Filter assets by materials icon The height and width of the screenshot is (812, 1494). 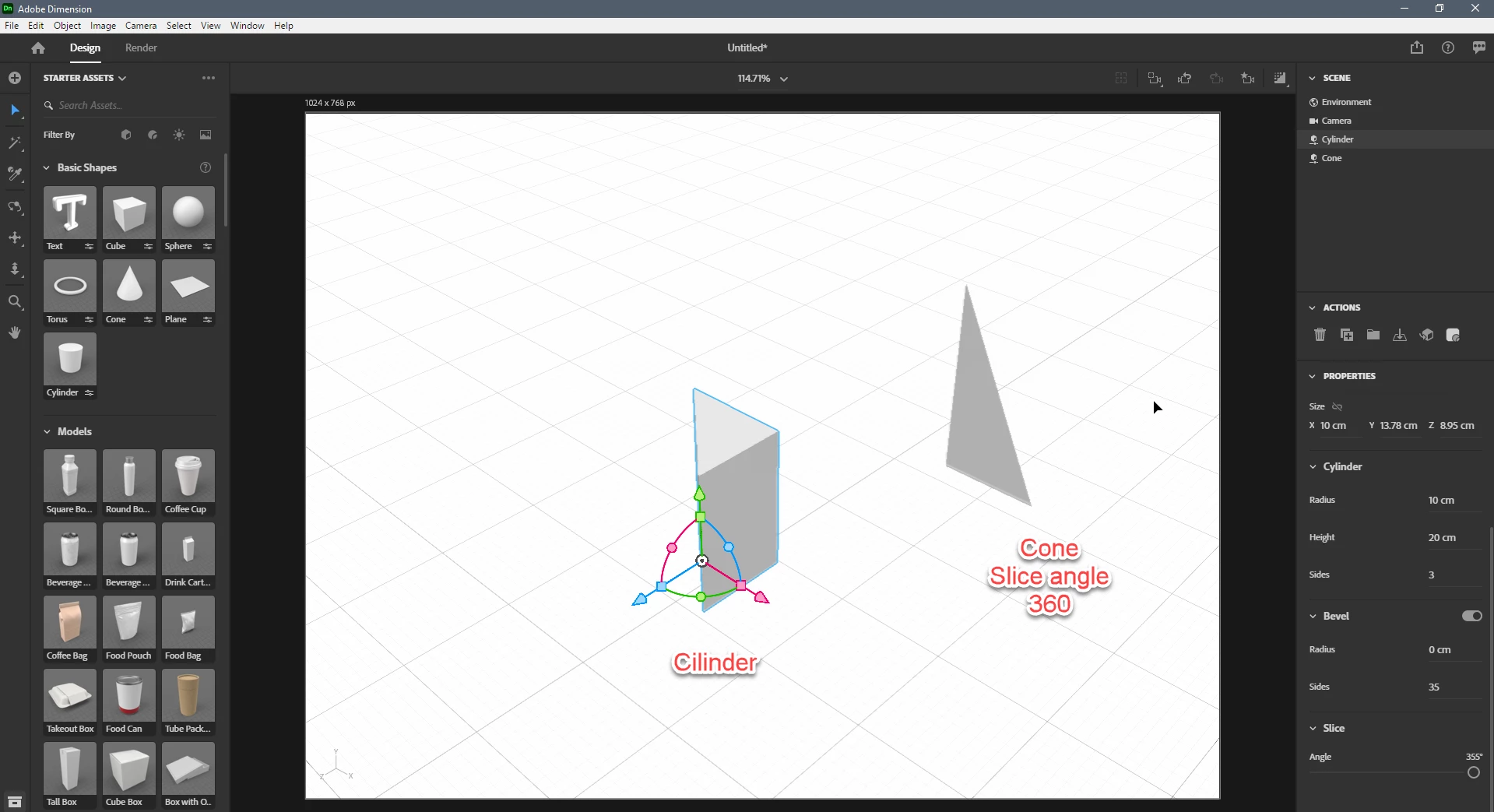(x=153, y=135)
